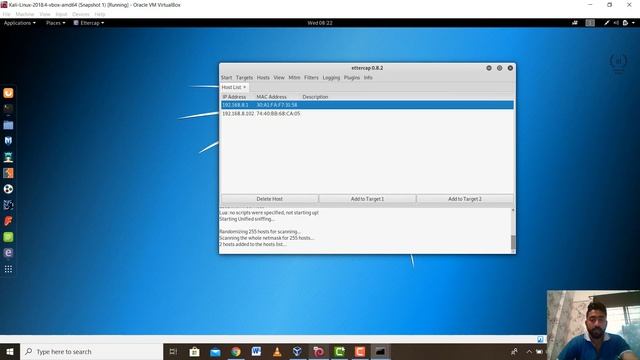Open the Filters menu

(x=311, y=78)
